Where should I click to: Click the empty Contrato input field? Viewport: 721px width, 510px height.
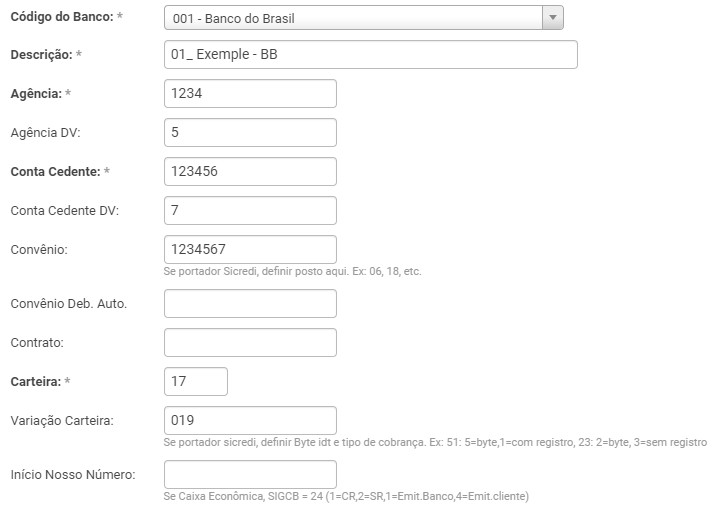[x=250, y=342]
